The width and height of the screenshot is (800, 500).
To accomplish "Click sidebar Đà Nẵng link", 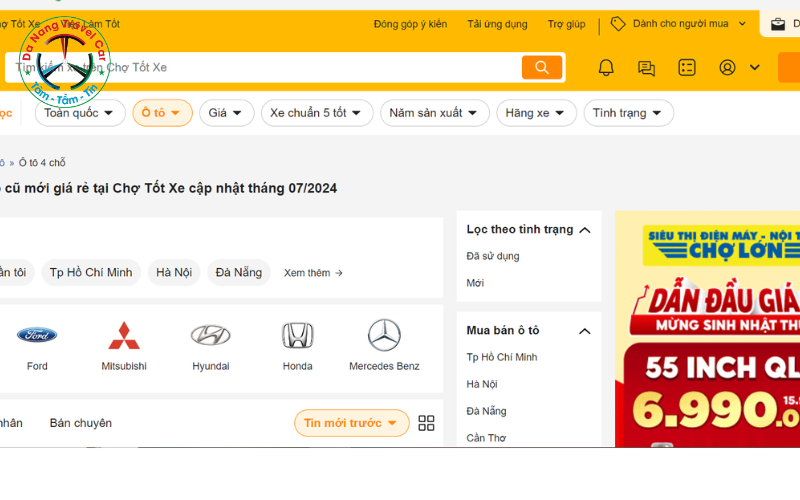I will tap(486, 411).
